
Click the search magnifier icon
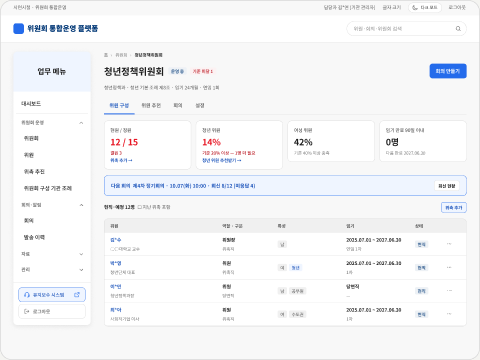click(x=458, y=29)
